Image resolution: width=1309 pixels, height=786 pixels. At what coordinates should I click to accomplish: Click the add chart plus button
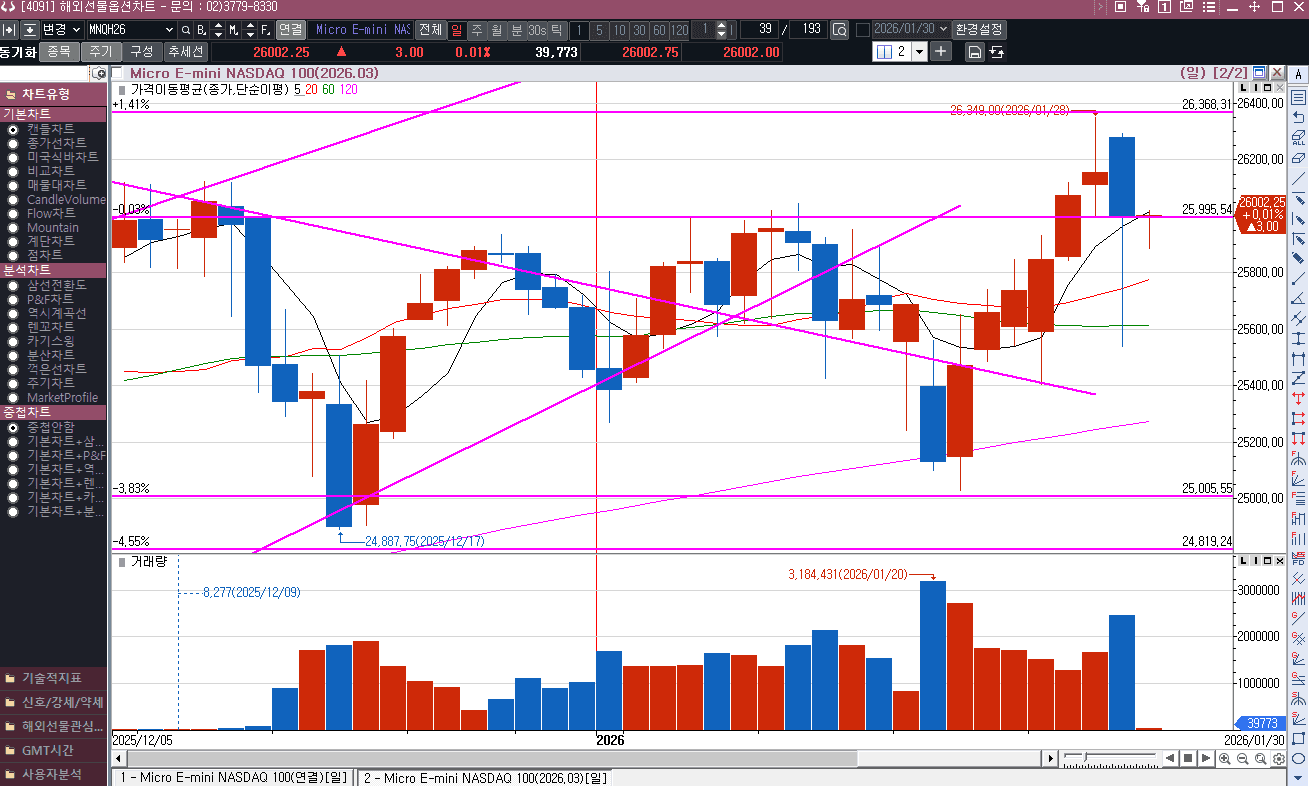pyautogui.click(x=940, y=52)
